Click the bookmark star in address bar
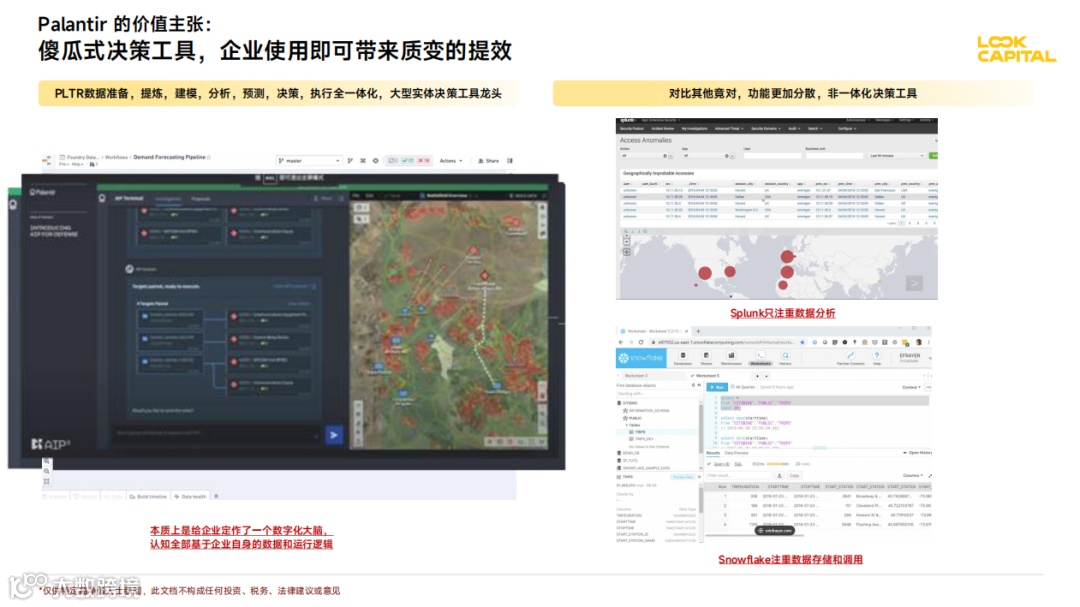 point(802,342)
